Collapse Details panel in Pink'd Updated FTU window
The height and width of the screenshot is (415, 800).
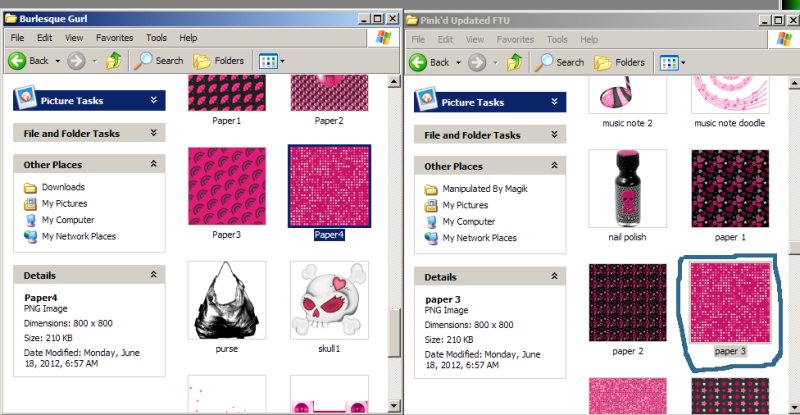(x=555, y=276)
